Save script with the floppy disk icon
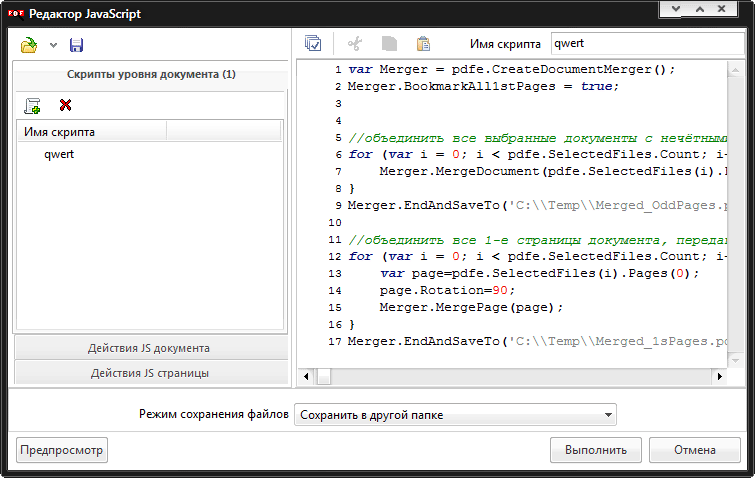755x478 pixels. [77, 45]
